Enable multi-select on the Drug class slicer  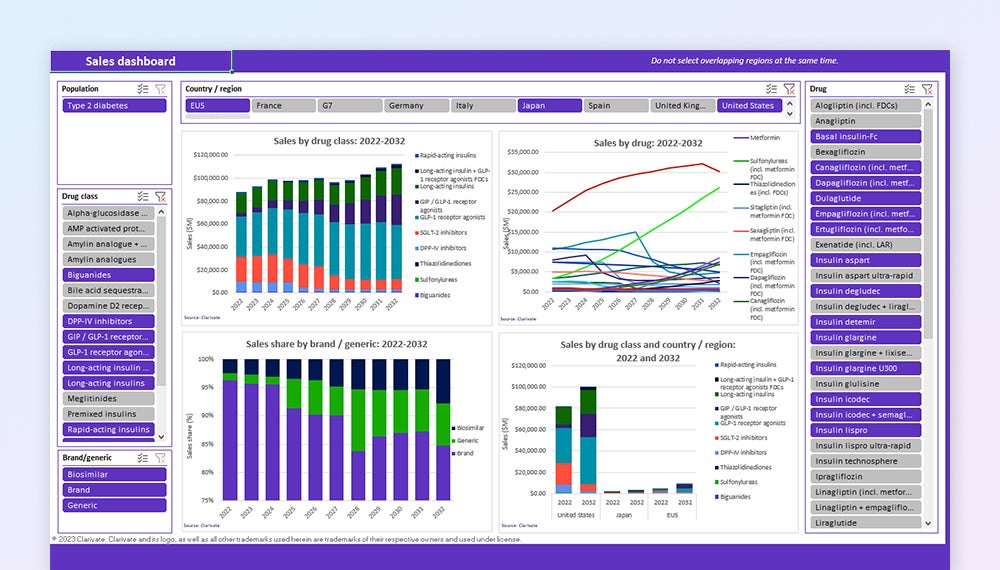point(143,197)
